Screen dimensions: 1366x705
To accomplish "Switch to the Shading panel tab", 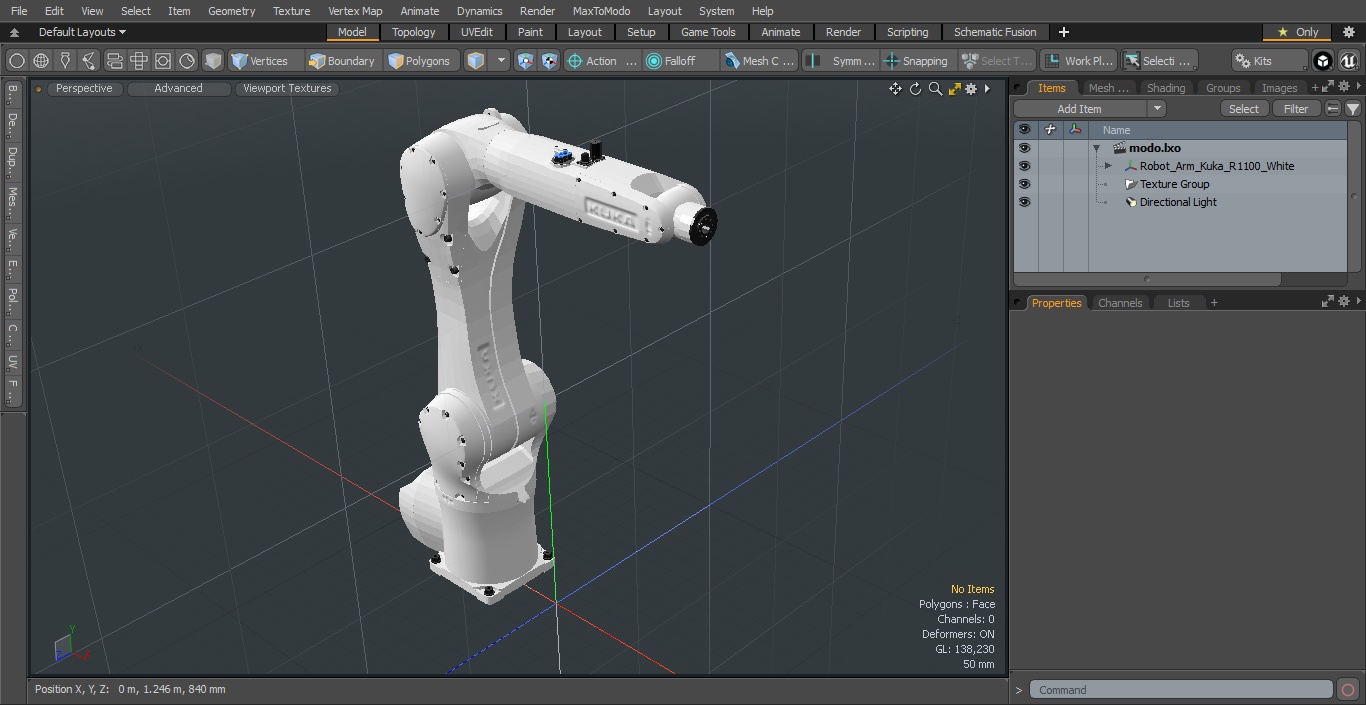I will 1165,88.
